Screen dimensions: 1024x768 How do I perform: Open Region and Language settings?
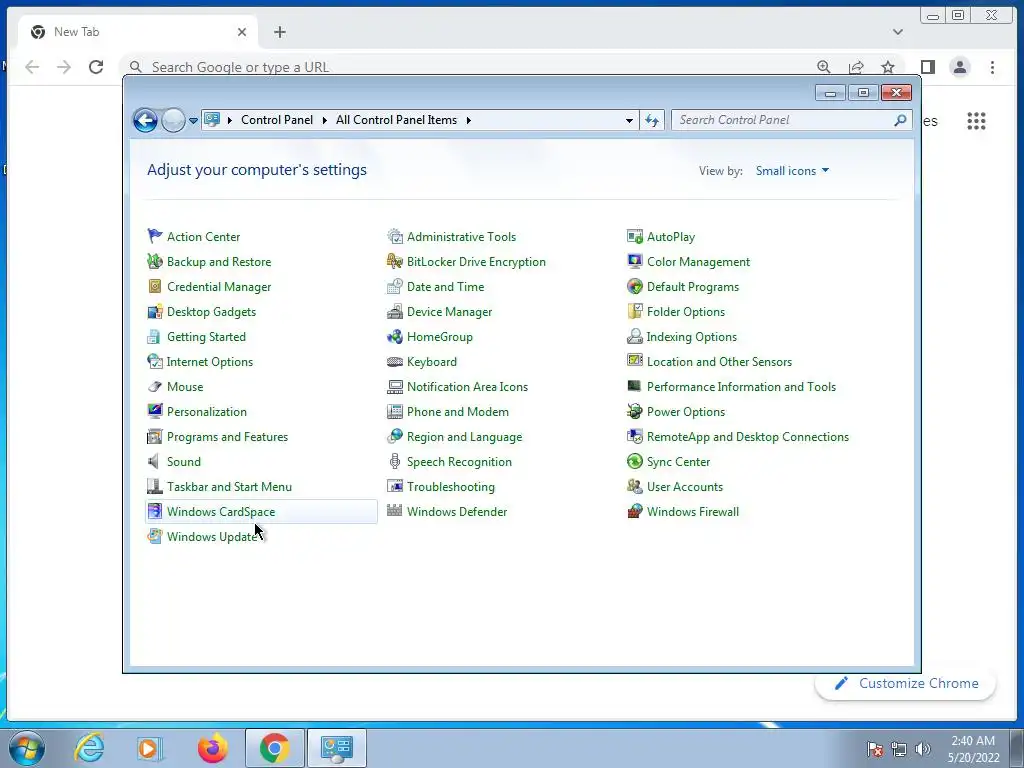point(464,437)
